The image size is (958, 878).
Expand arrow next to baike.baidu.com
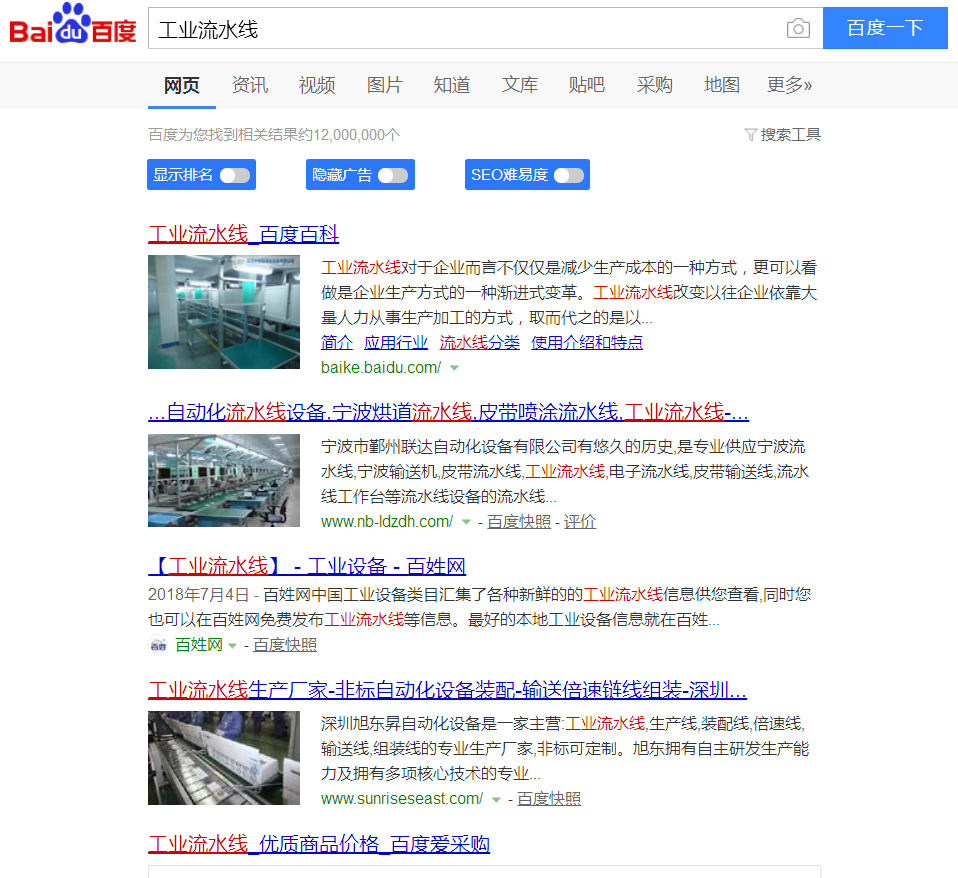tap(454, 368)
